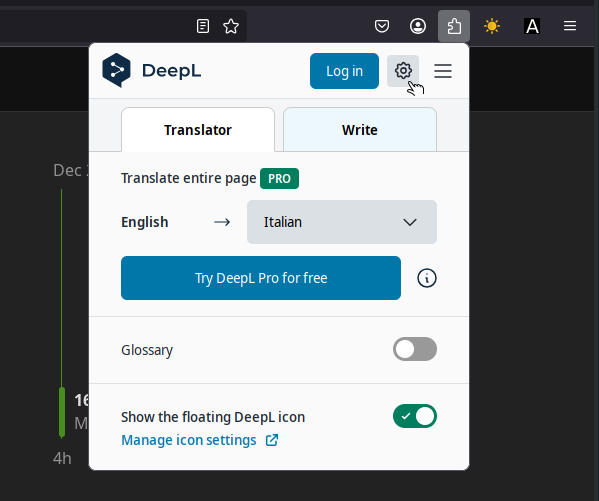Click the DeepL logo
The height and width of the screenshot is (501, 599).
(152, 71)
